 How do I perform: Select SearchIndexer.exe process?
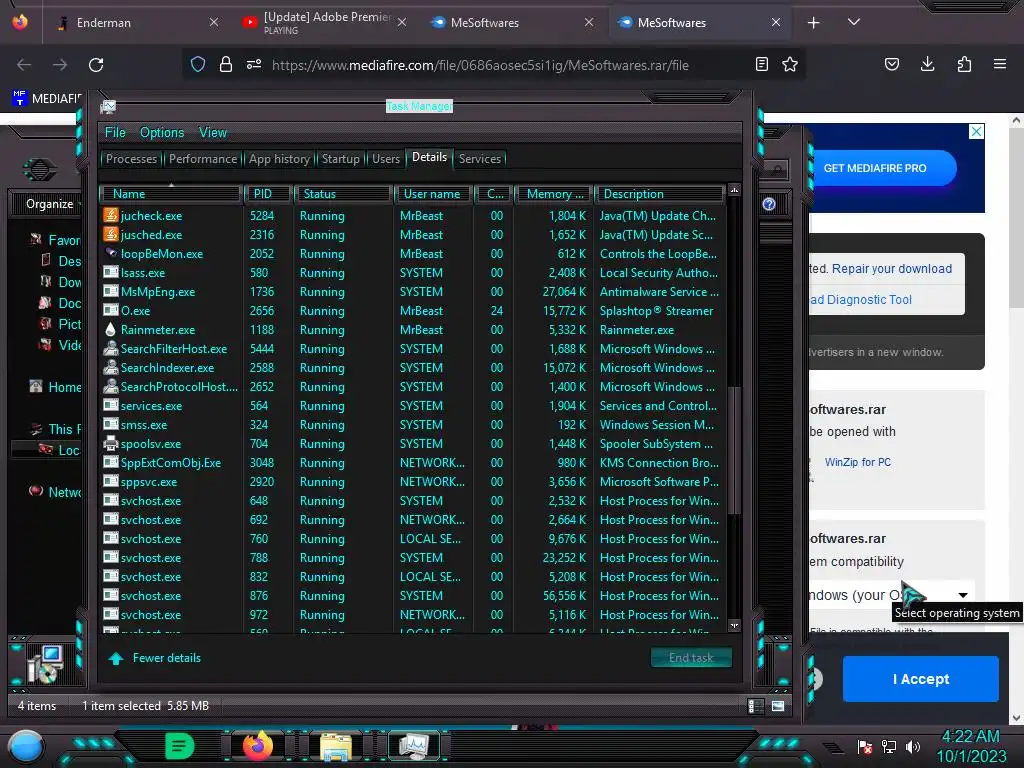tap(411, 368)
